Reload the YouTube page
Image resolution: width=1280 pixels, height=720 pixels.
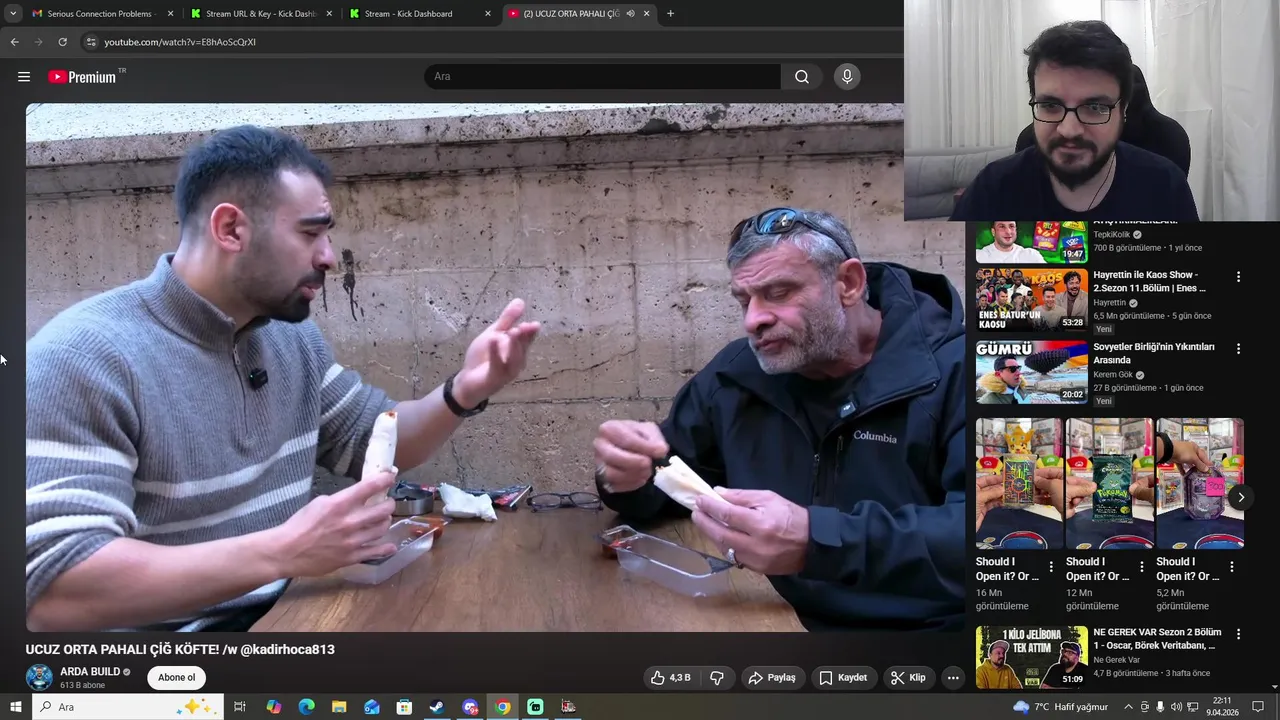pyautogui.click(x=62, y=42)
